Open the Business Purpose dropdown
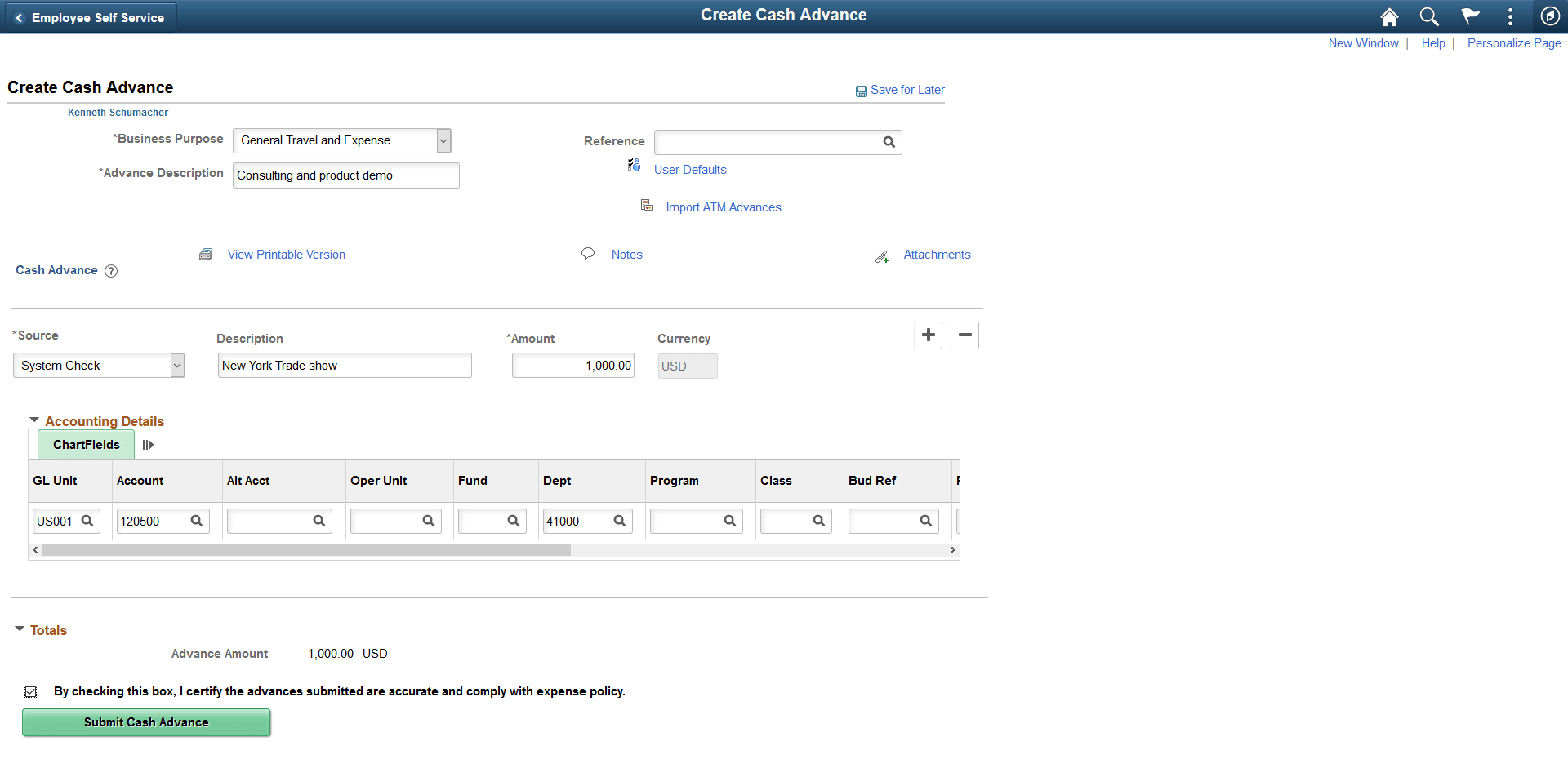The width and height of the screenshot is (1568, 764). 443,140
